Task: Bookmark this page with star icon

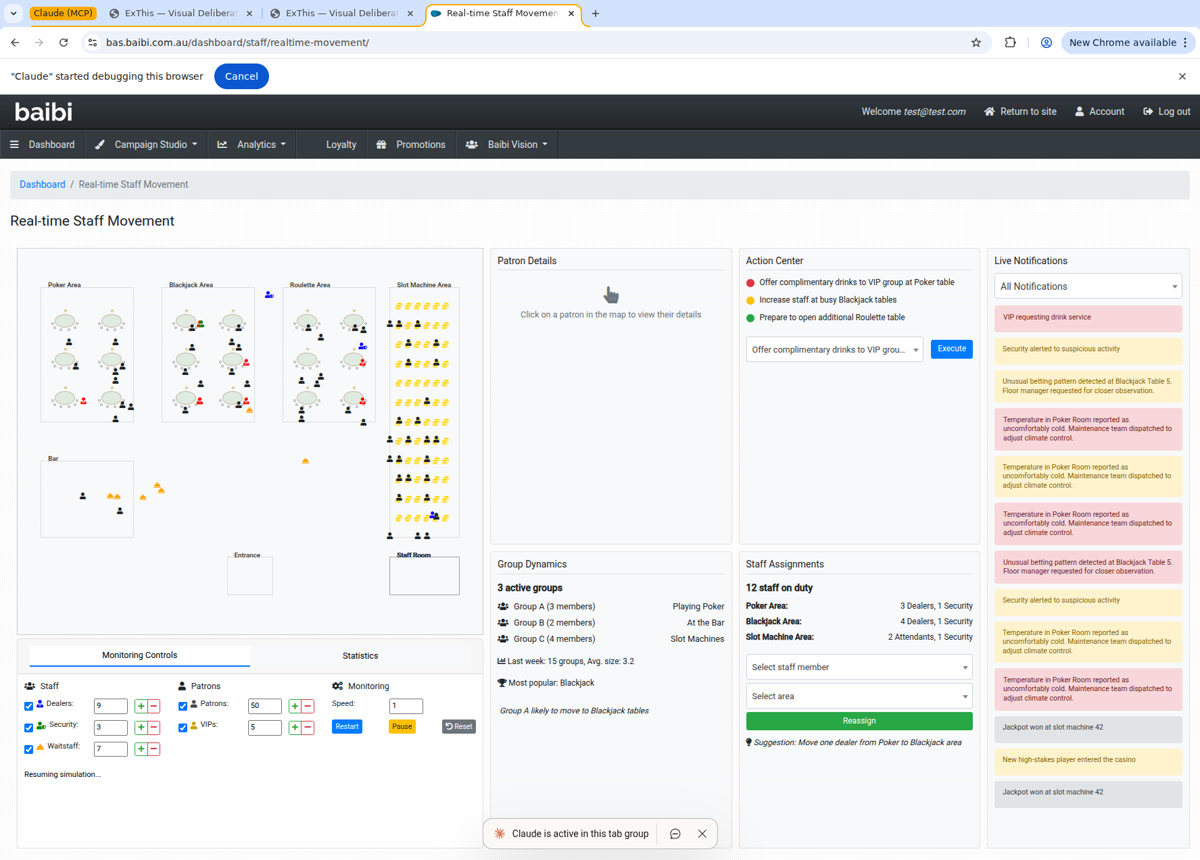Action: (x=976, y=43)
